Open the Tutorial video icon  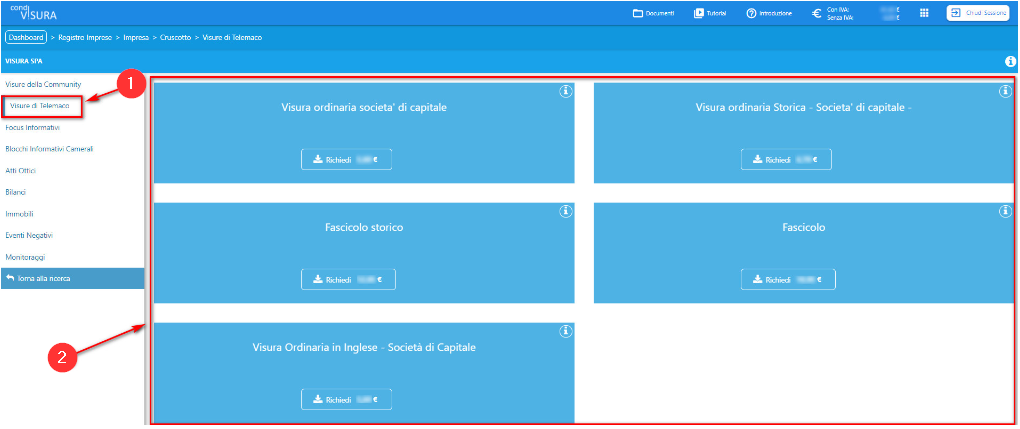pos(699,13)
